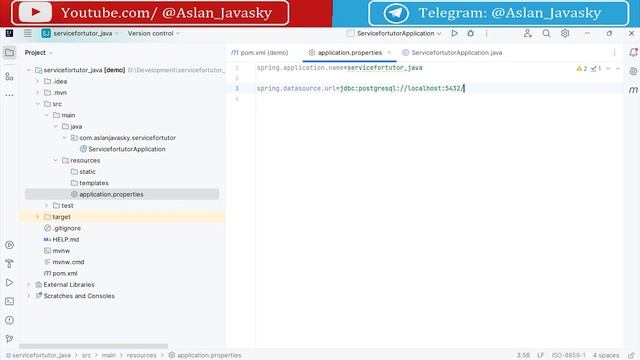
Task: Open the Problems tool window
Action: click(x=9, y=320)
